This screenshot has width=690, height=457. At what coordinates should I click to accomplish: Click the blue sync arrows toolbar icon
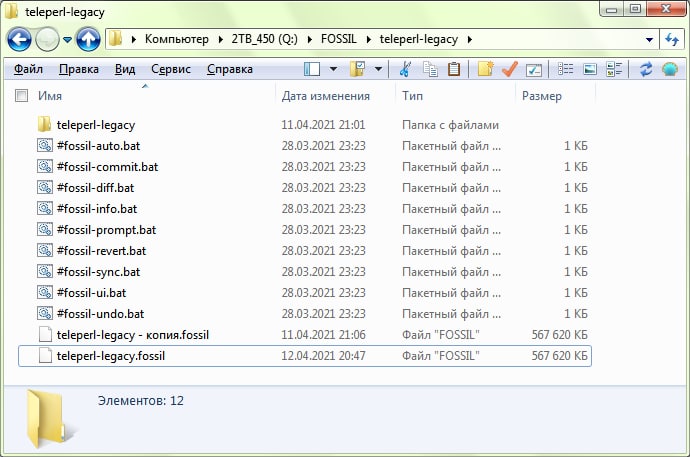coord(646,69)
